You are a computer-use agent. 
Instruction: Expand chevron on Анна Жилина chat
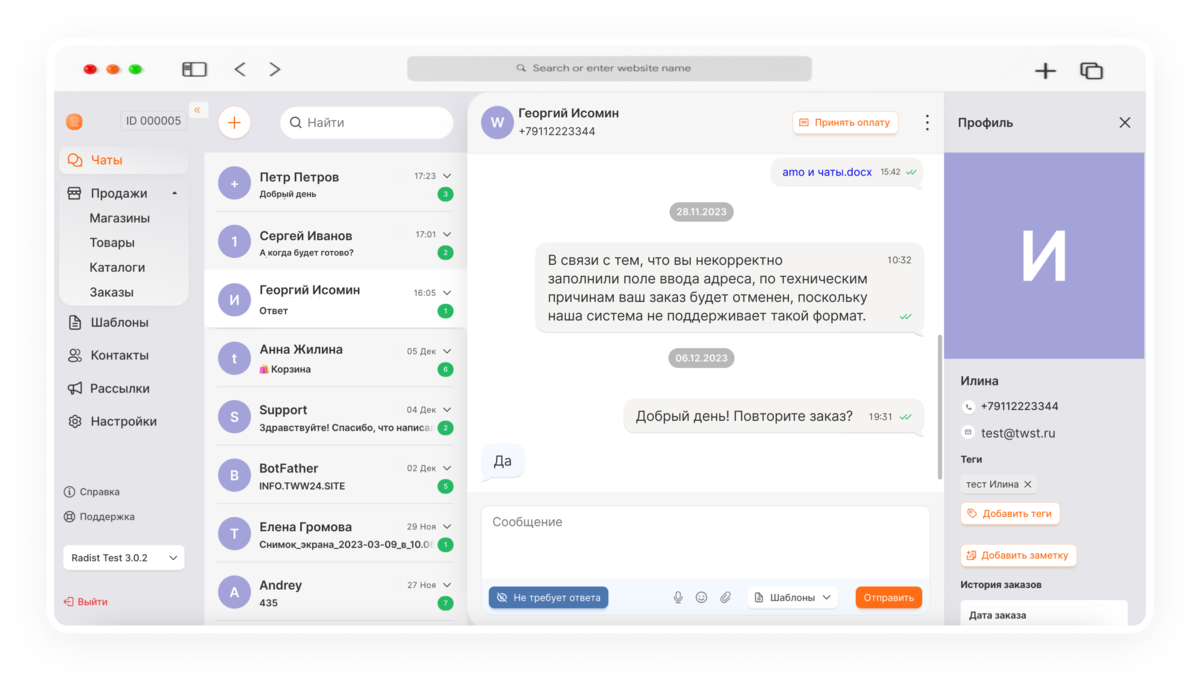pyautogui.click(x=447, y=351)
